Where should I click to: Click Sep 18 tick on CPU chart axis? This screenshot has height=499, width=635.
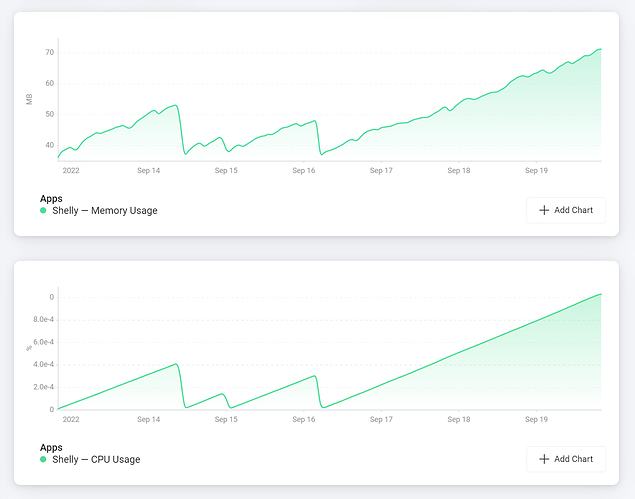[459, 419]
